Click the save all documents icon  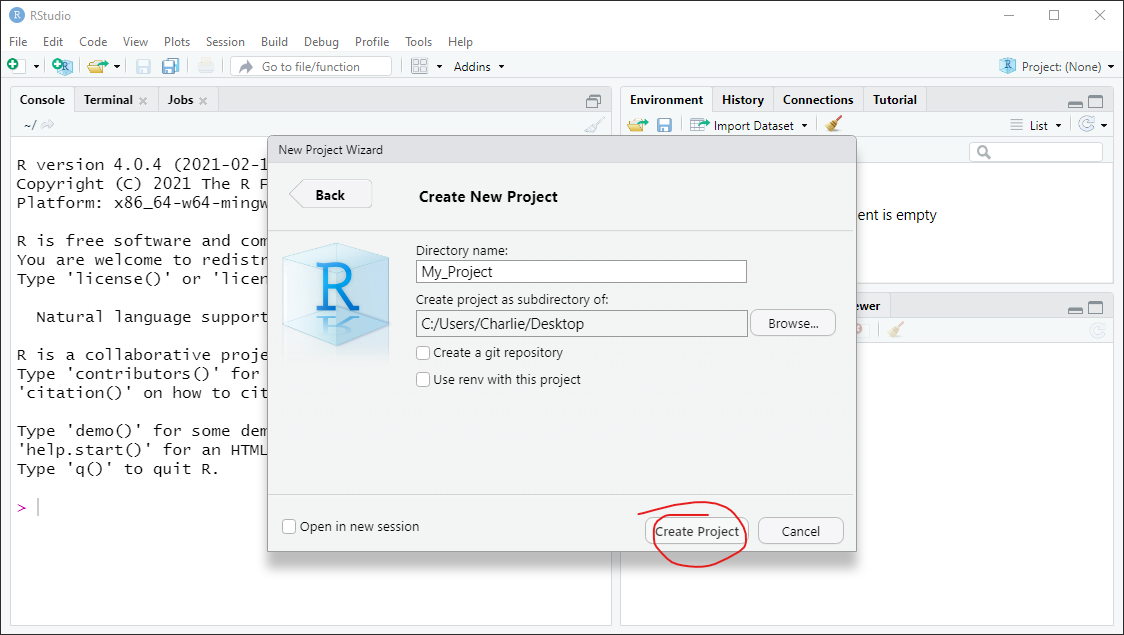(x=170, y=66)
